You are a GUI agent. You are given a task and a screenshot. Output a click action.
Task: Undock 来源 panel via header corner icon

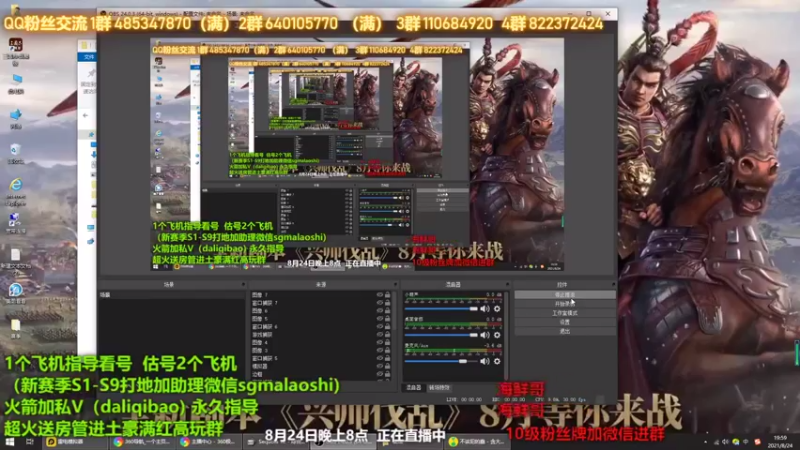click(395, 285)
